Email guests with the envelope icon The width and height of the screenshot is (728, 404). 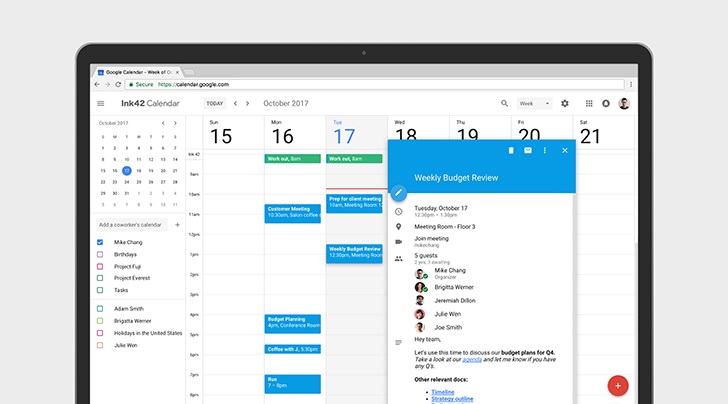point(528,150)
